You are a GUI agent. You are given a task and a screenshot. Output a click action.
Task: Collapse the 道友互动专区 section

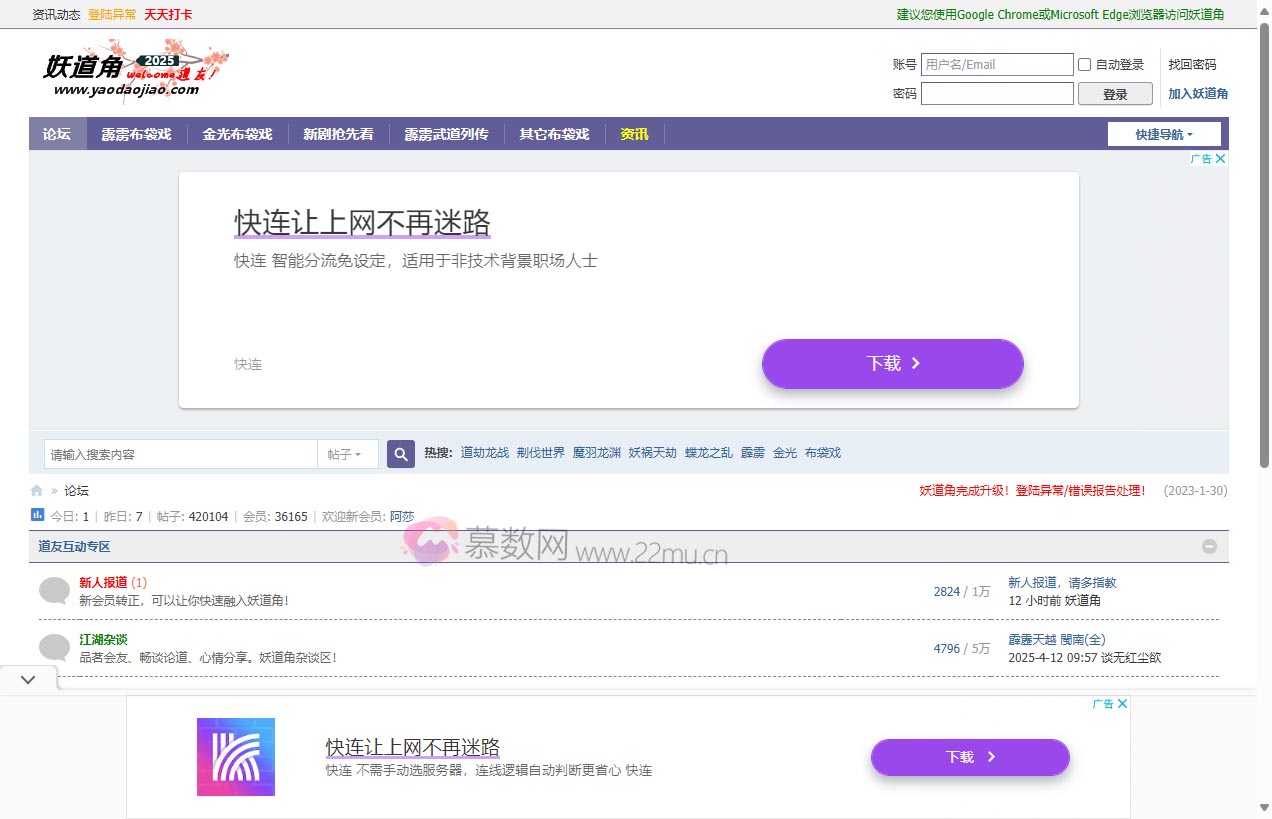[x=1209, y=546]
